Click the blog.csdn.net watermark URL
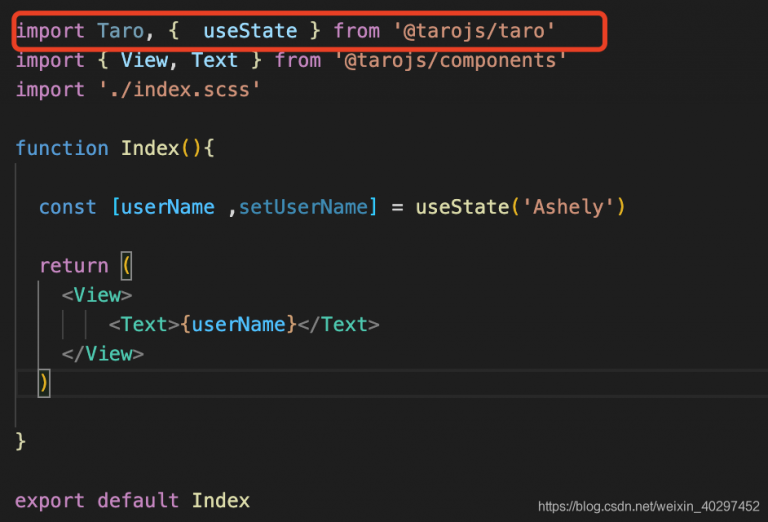Viewport: 768px width, 522px height. coord(648,507)
